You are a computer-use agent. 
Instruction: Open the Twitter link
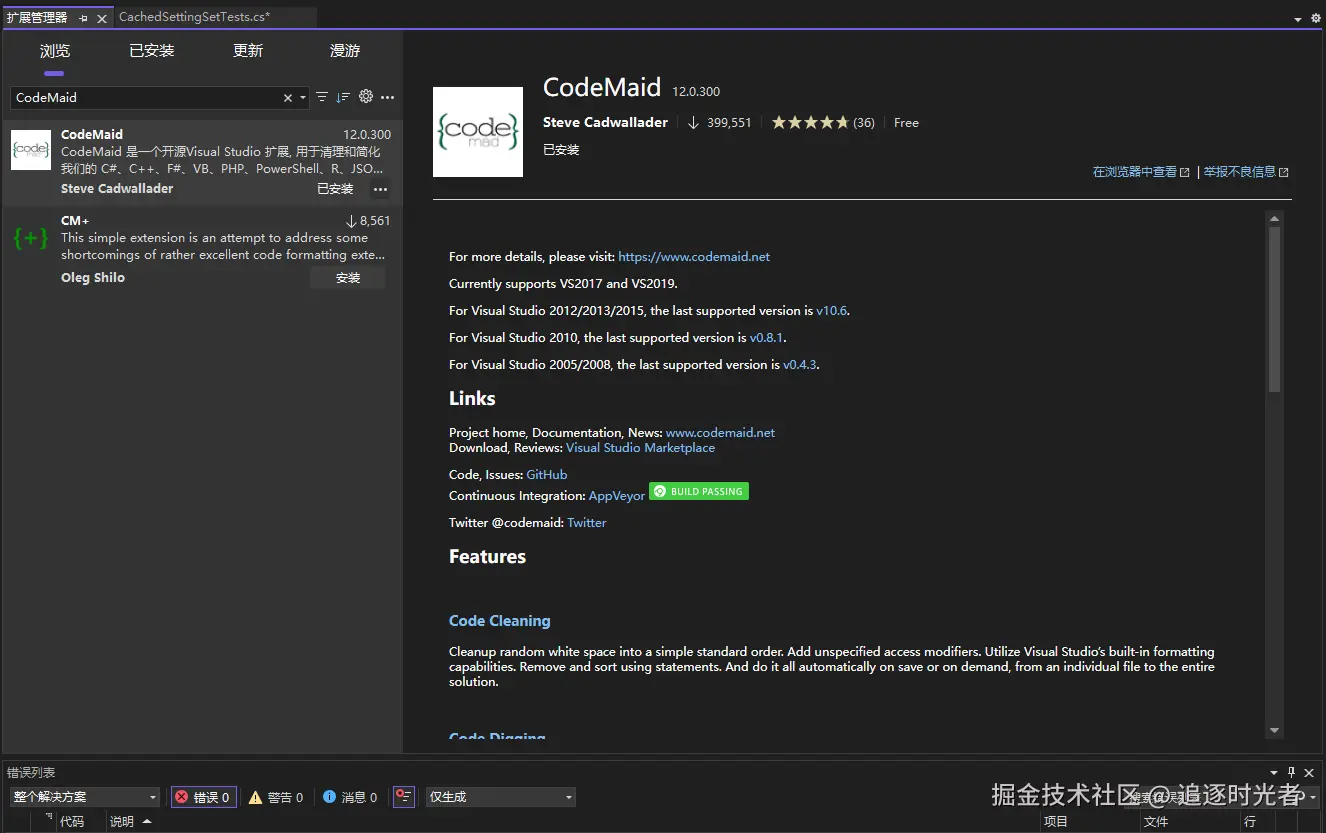[x=587, y=522]
